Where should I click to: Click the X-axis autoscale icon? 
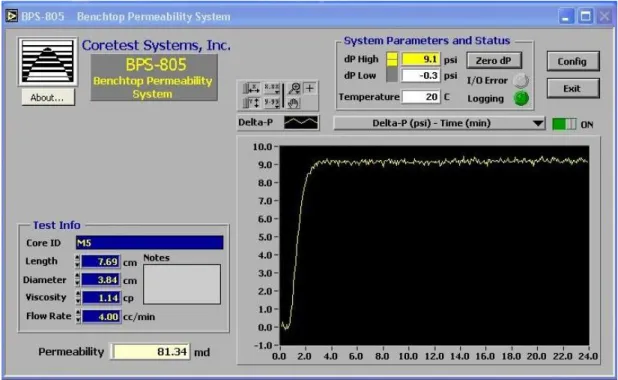251,88
